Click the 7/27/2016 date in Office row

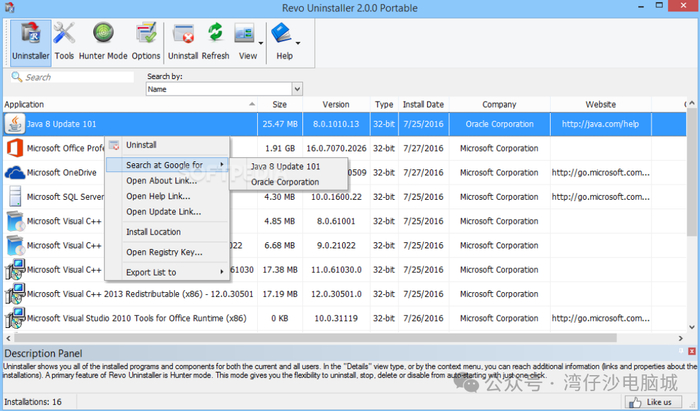coord(423,148)
